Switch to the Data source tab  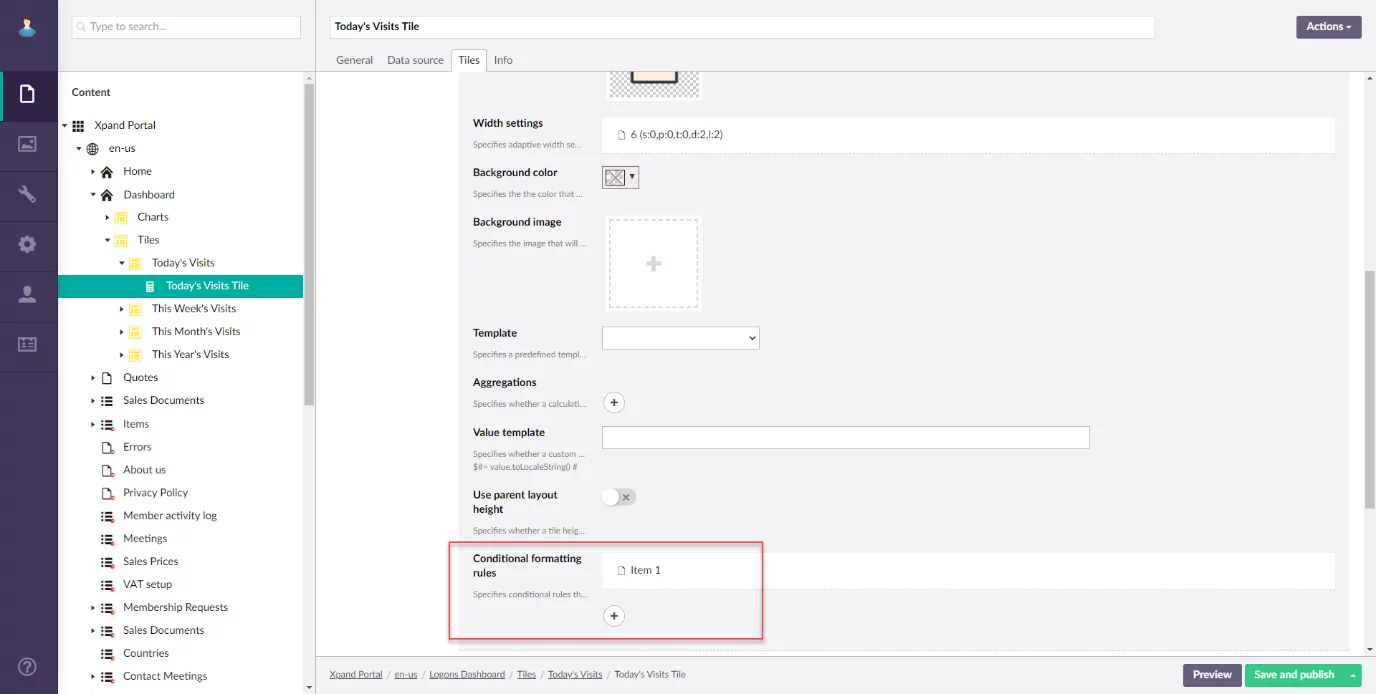click(415, 60)
